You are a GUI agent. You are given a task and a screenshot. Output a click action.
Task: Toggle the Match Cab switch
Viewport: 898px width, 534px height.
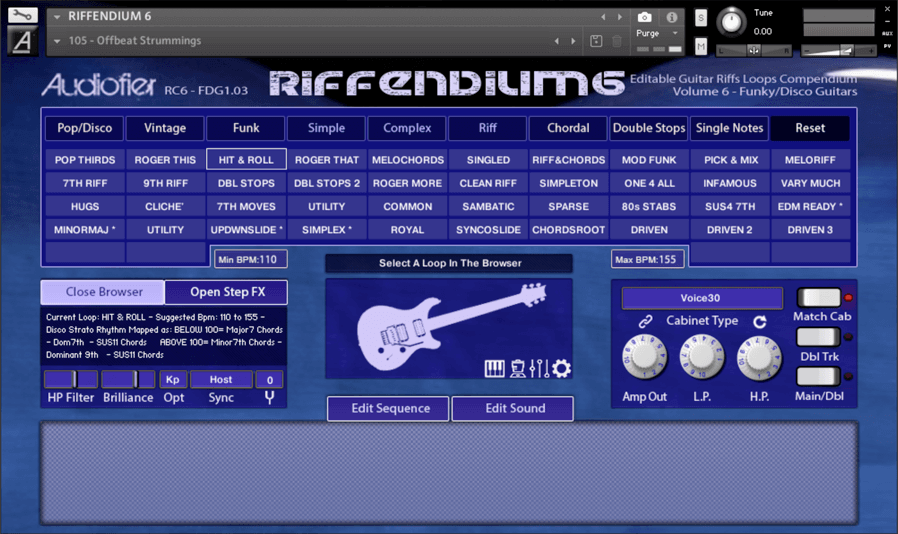[818, 298]
